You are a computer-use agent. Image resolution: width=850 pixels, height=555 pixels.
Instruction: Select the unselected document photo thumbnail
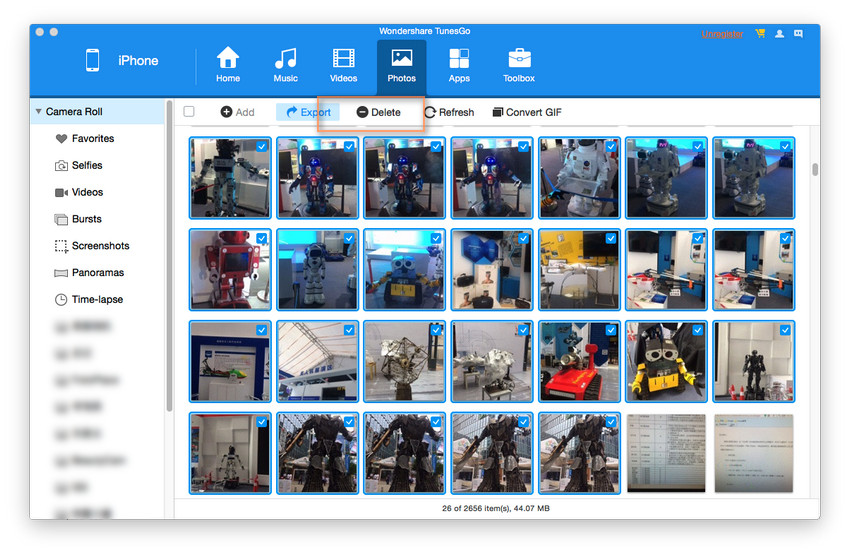666,453
